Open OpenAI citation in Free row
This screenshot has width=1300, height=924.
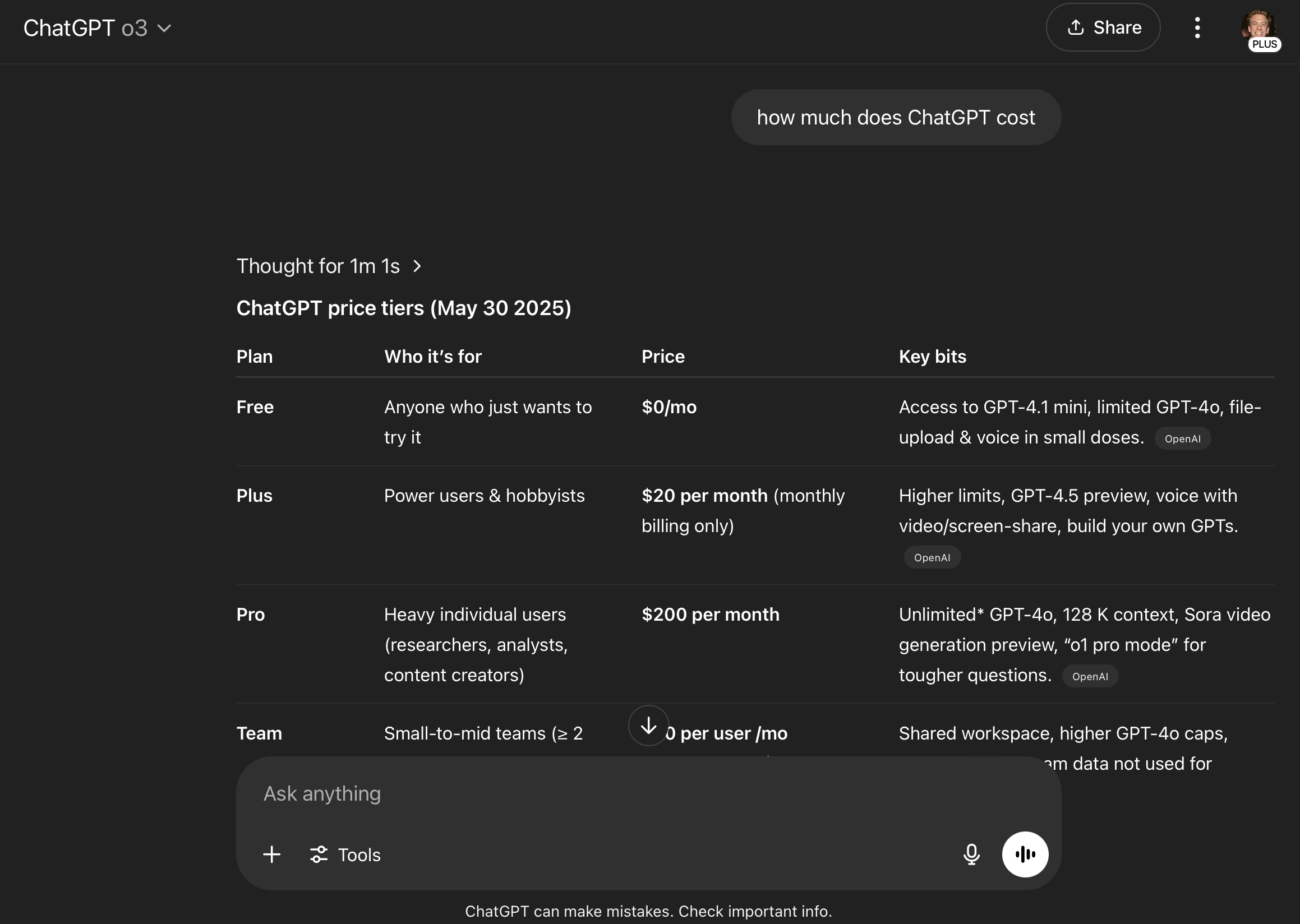point(1182,438)
